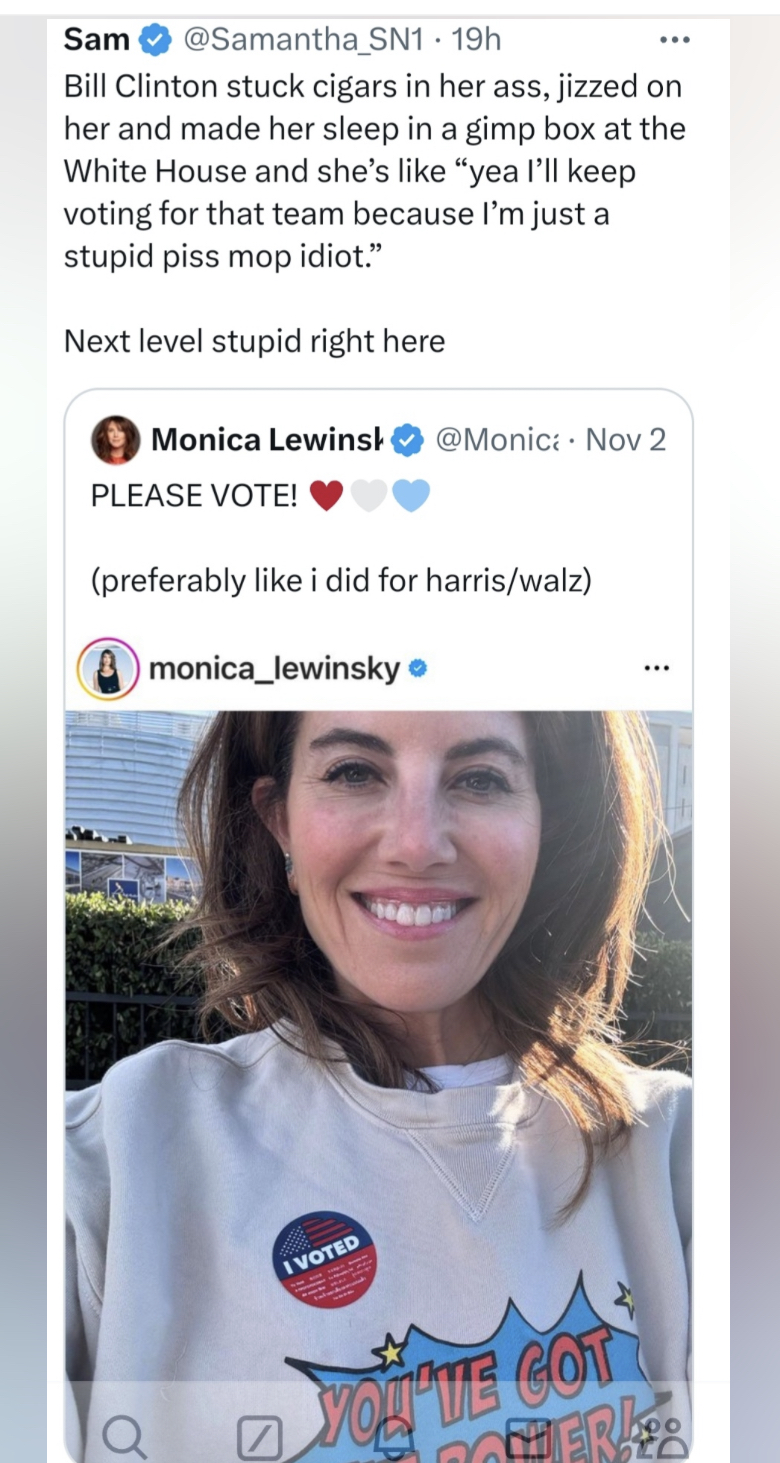Tap the PLEASE VOTE quoted tweet text

pos(195,496)
